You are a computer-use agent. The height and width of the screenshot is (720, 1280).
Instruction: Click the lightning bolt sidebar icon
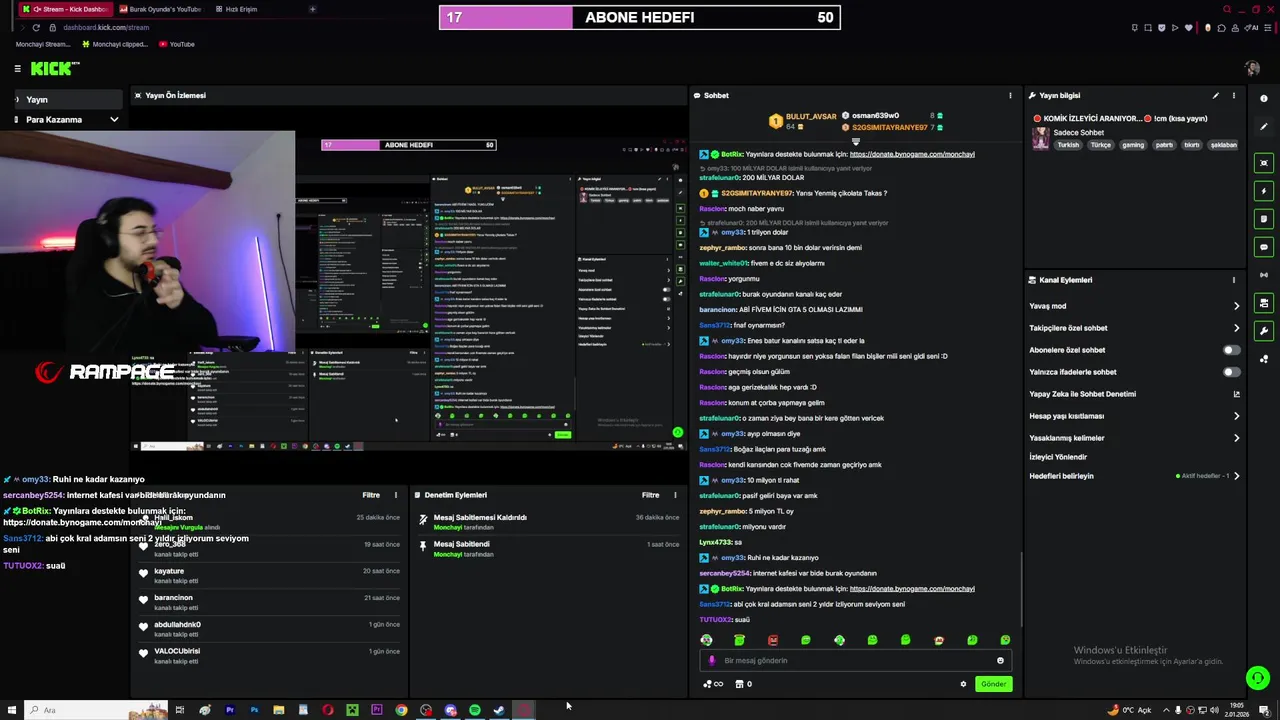[x=1264, y=191]
